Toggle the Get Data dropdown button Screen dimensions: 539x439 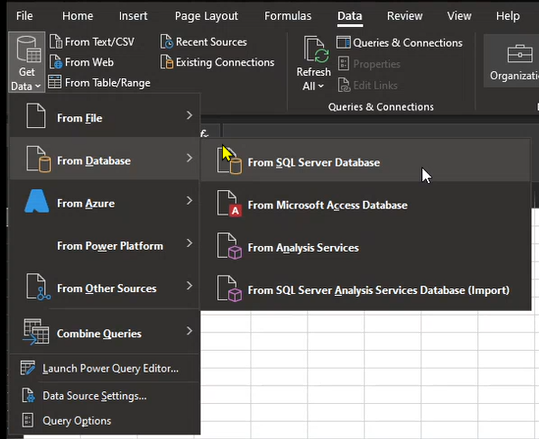tap(26, 62)
